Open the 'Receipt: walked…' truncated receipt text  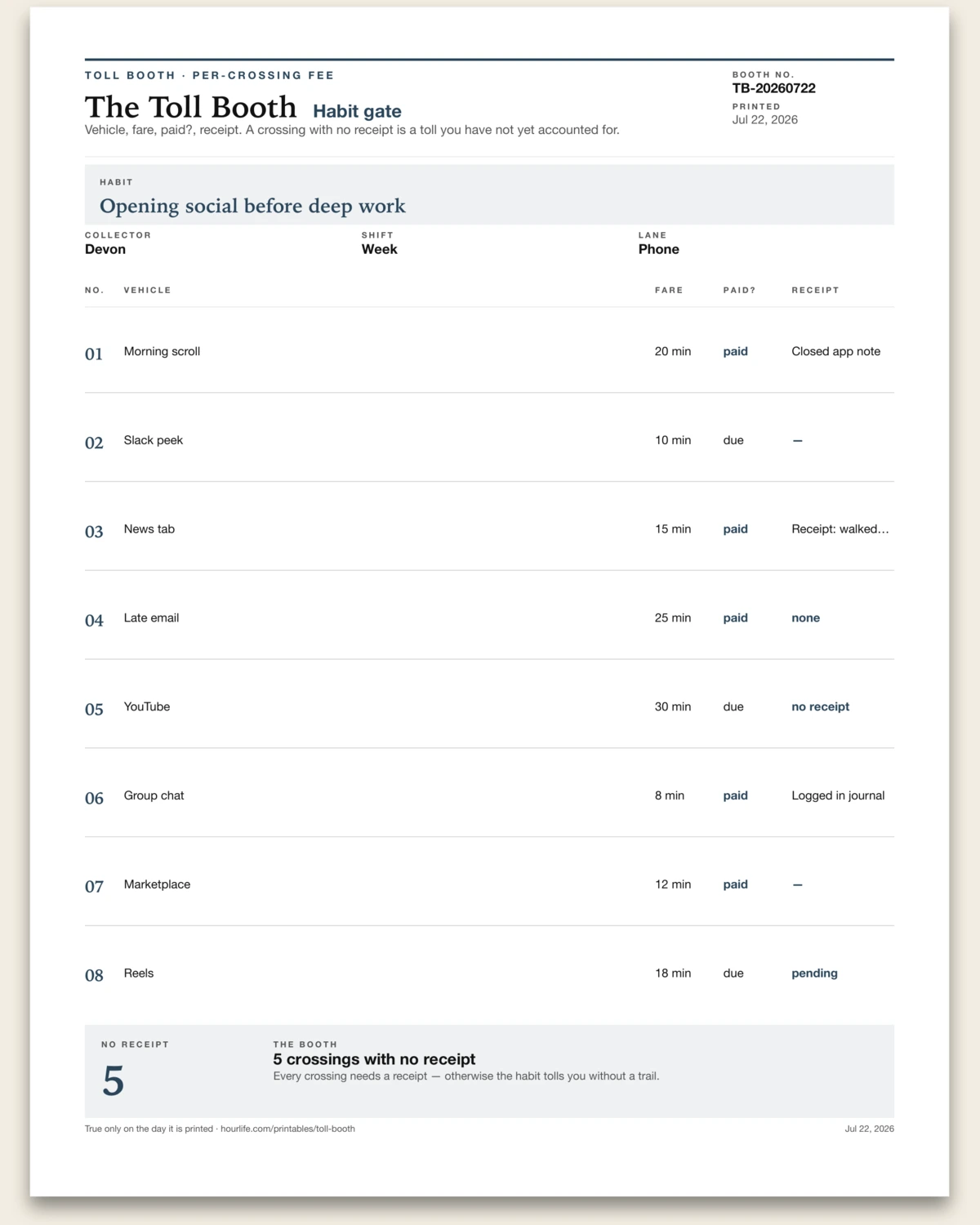click(840, 529)
